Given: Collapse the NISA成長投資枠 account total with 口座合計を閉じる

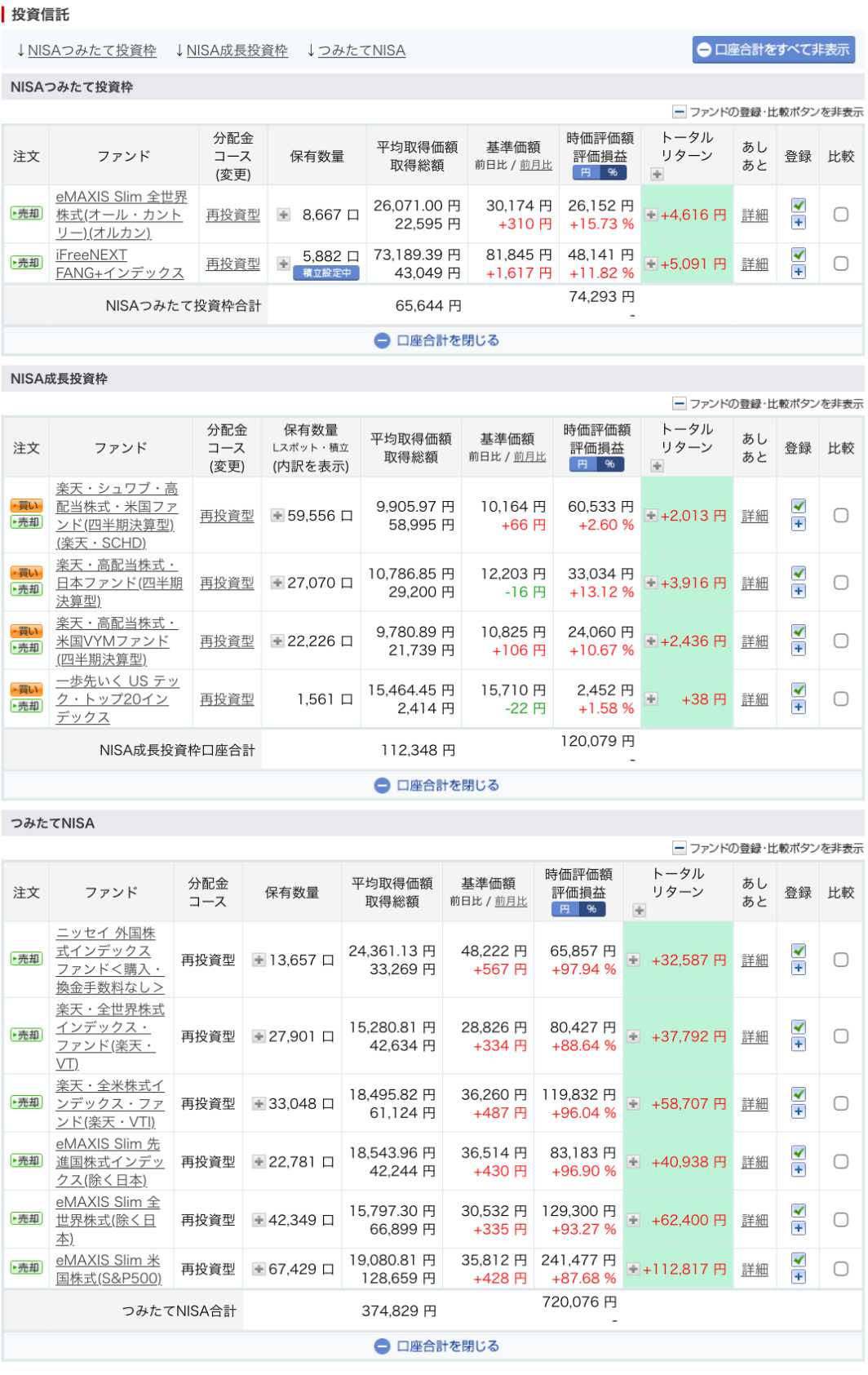Looking at the screenshot, I should pyautogui.click(x=436, y=785).
